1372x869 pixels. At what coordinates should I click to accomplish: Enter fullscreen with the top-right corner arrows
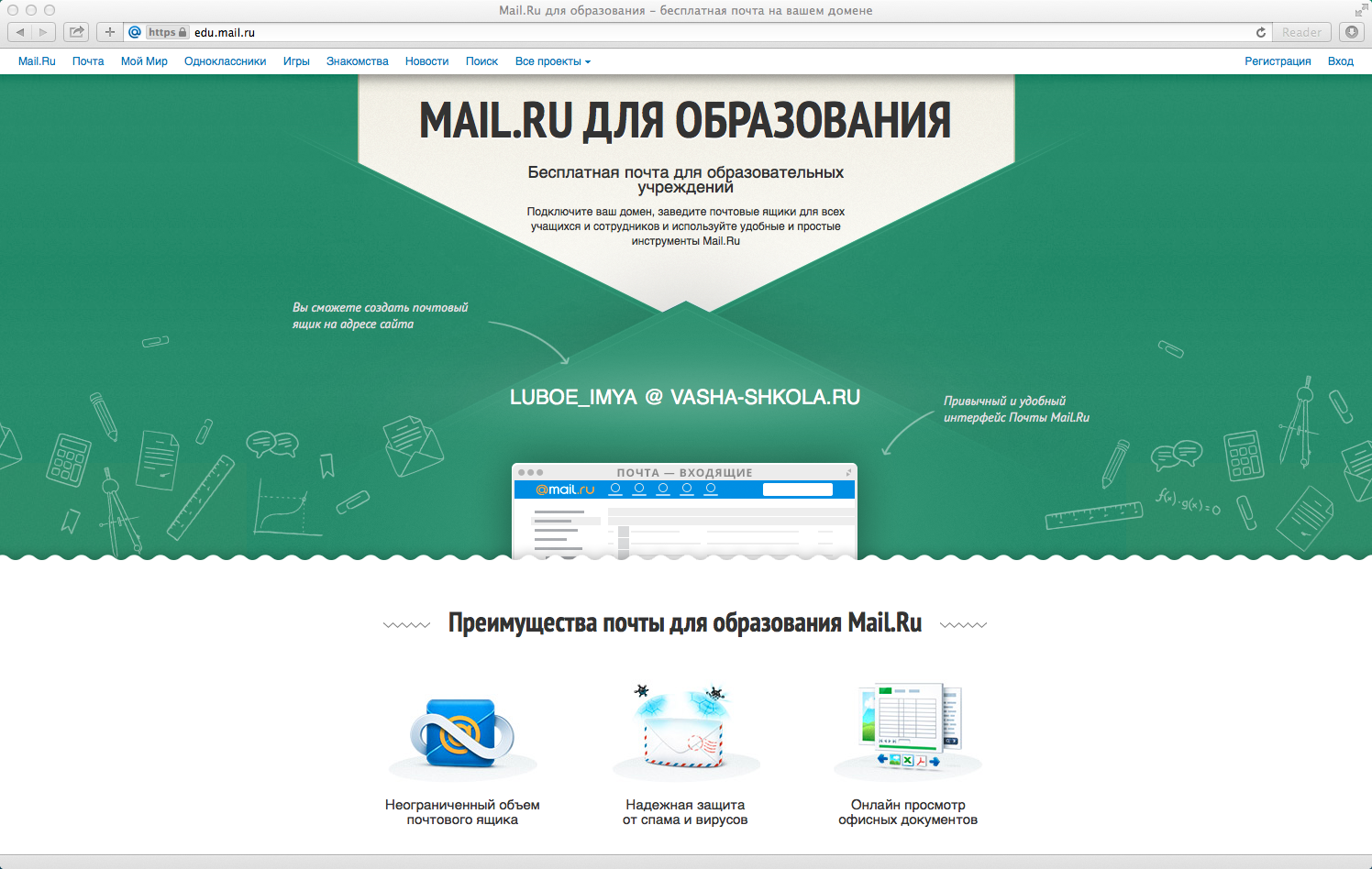[1360, 10]
